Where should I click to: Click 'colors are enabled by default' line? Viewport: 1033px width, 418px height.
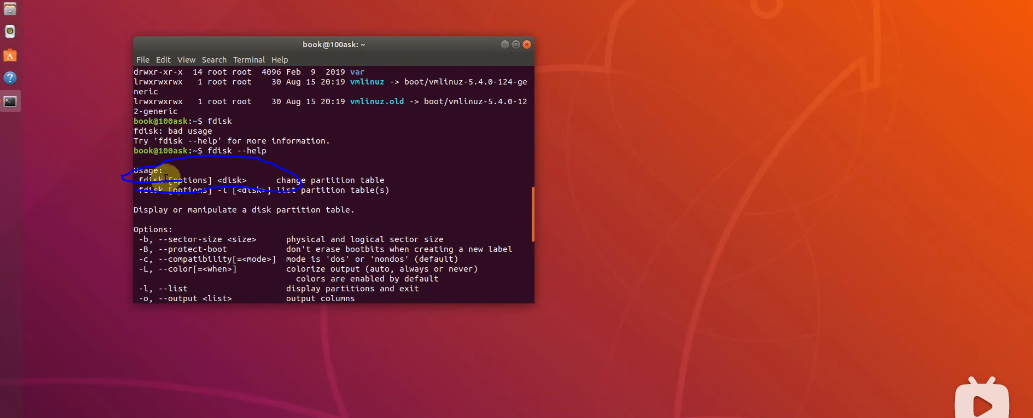click(x=367, y=279)
